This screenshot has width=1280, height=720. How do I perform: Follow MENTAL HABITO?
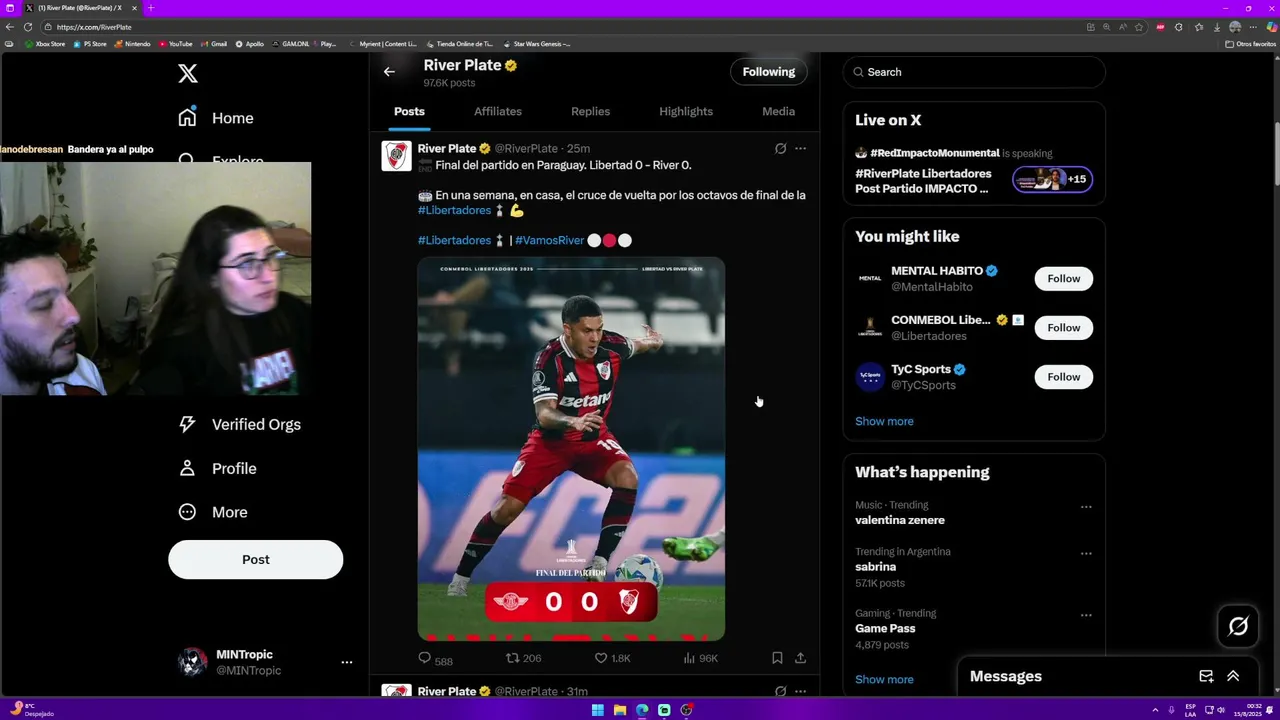point(1064,279)
